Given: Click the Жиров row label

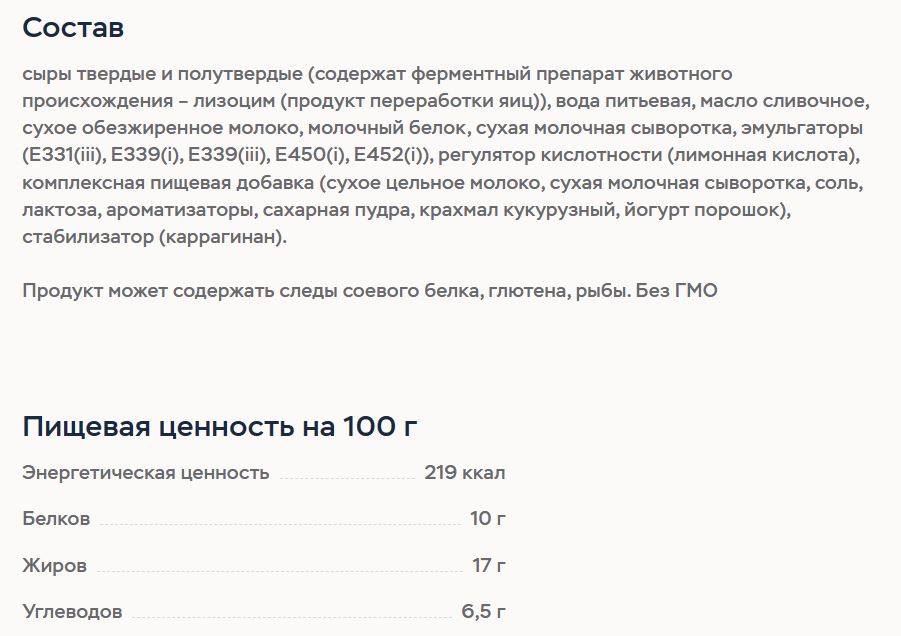Looking at the screenshot, I should [x=55, y=565].
